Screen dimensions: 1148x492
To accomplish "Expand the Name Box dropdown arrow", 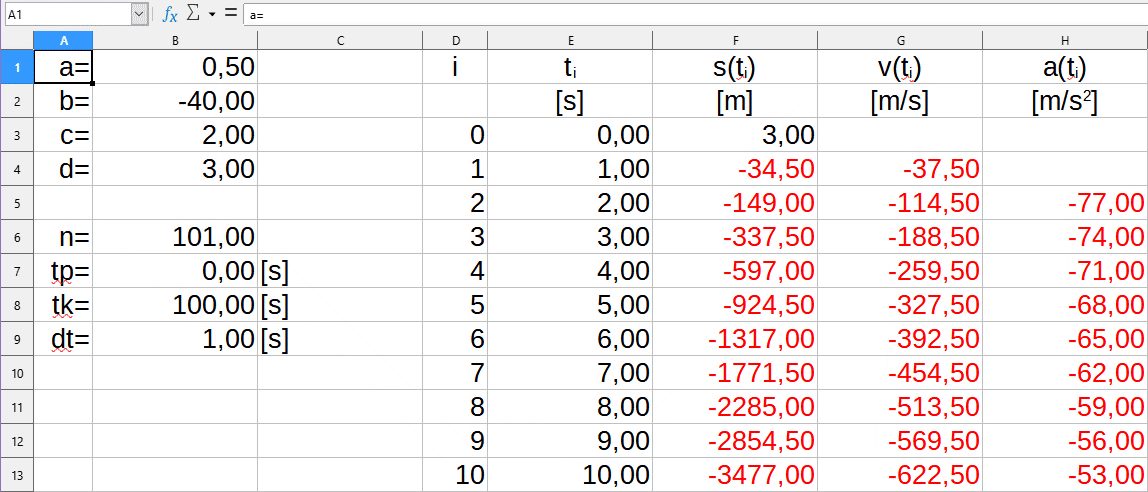I will pos(139,14).
